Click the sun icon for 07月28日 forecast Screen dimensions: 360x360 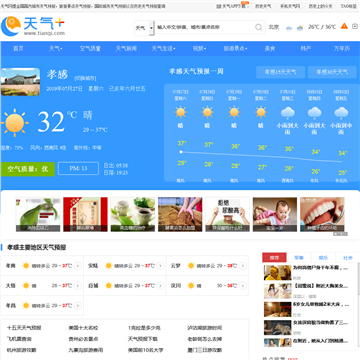point(207,112)
